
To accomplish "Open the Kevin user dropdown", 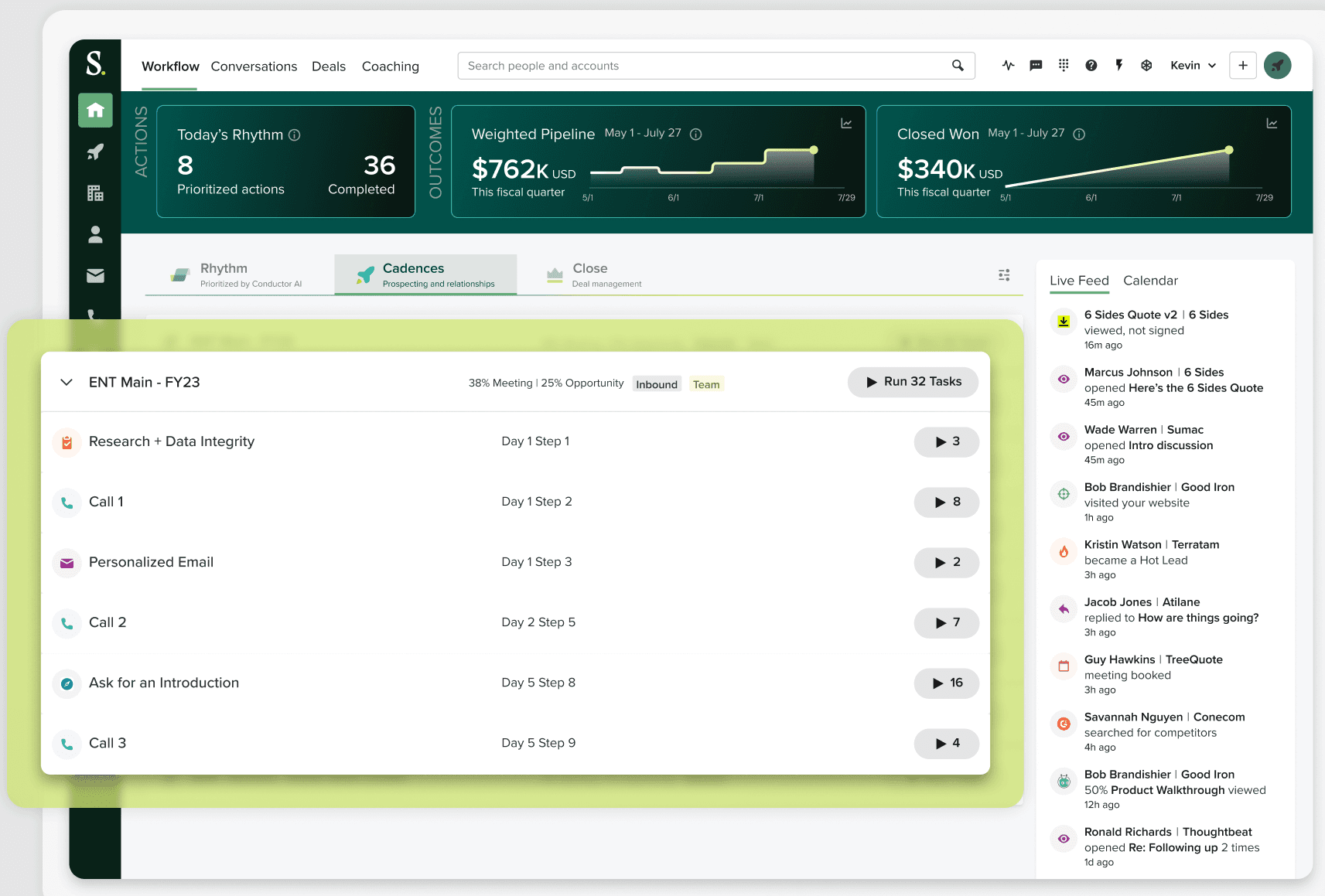I will click(x=1192, y=65).
